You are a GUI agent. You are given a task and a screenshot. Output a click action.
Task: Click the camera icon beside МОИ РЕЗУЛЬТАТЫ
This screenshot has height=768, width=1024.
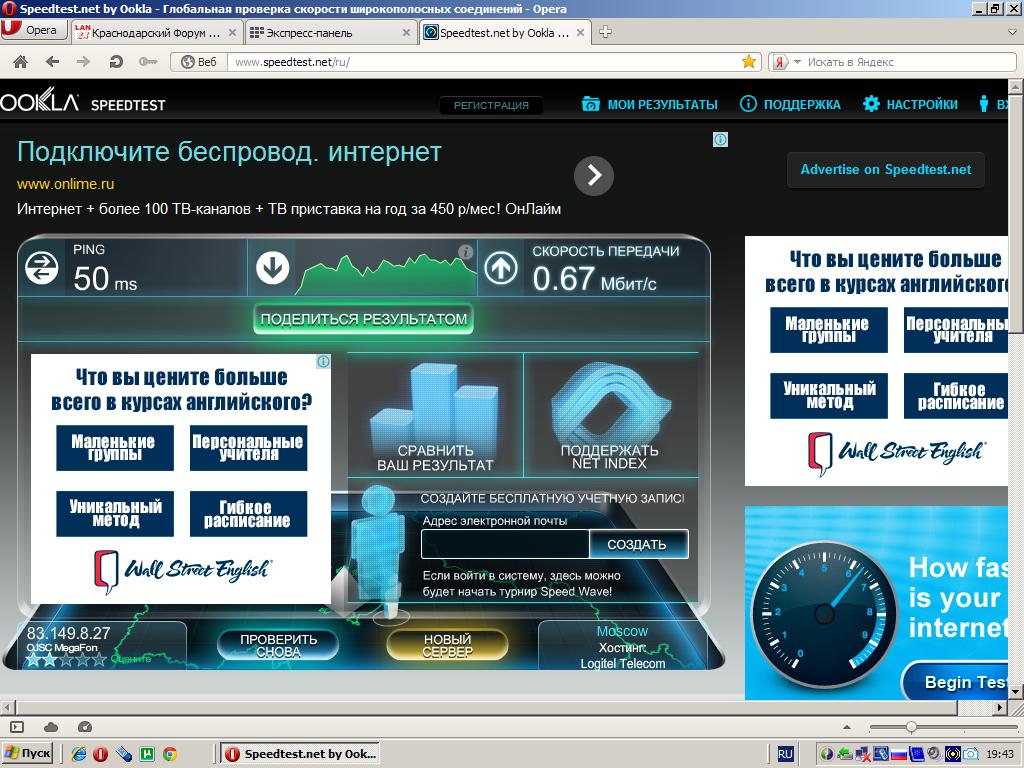point(590,104)
